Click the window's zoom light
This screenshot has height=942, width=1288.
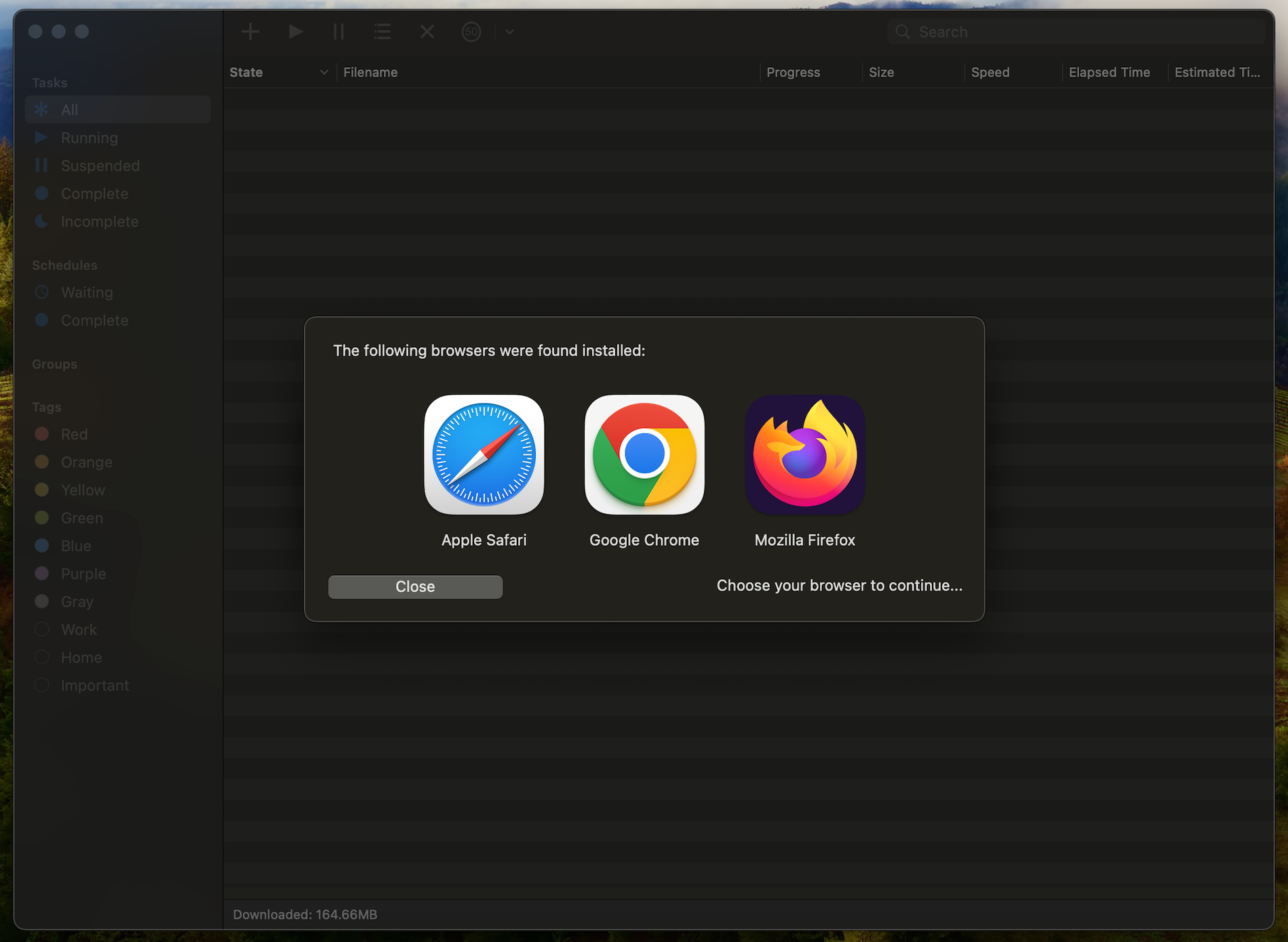click(82, 31)
